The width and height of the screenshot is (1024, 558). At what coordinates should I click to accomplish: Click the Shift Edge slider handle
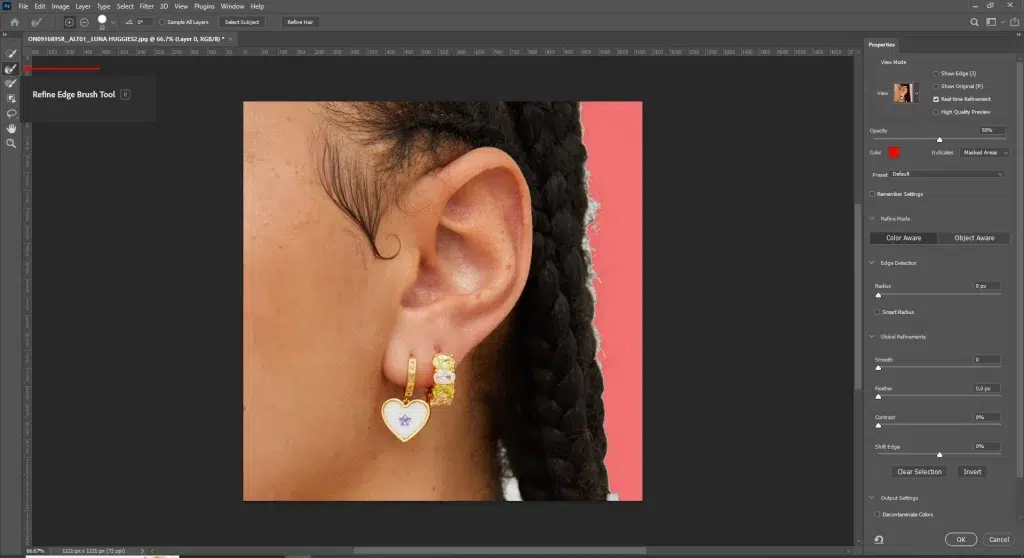tap(939, 455)
